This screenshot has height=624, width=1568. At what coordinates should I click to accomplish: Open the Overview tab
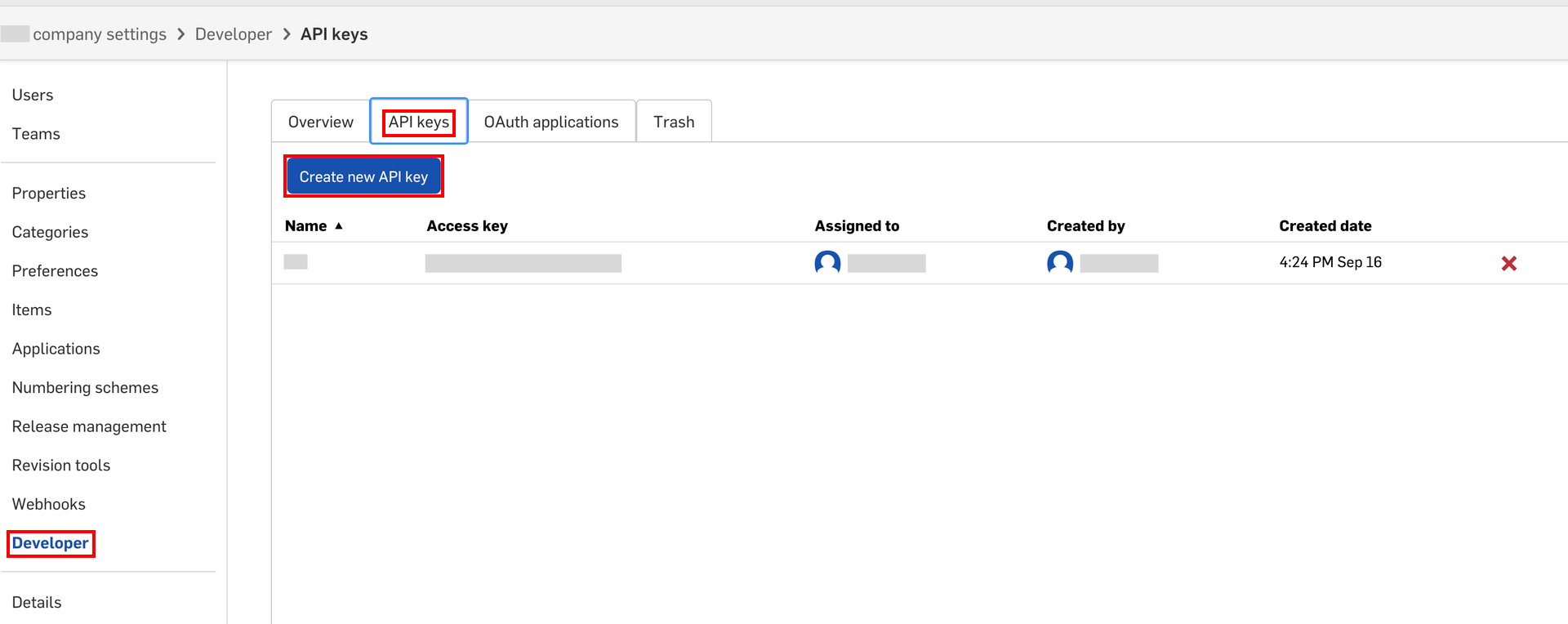point(320,122)
